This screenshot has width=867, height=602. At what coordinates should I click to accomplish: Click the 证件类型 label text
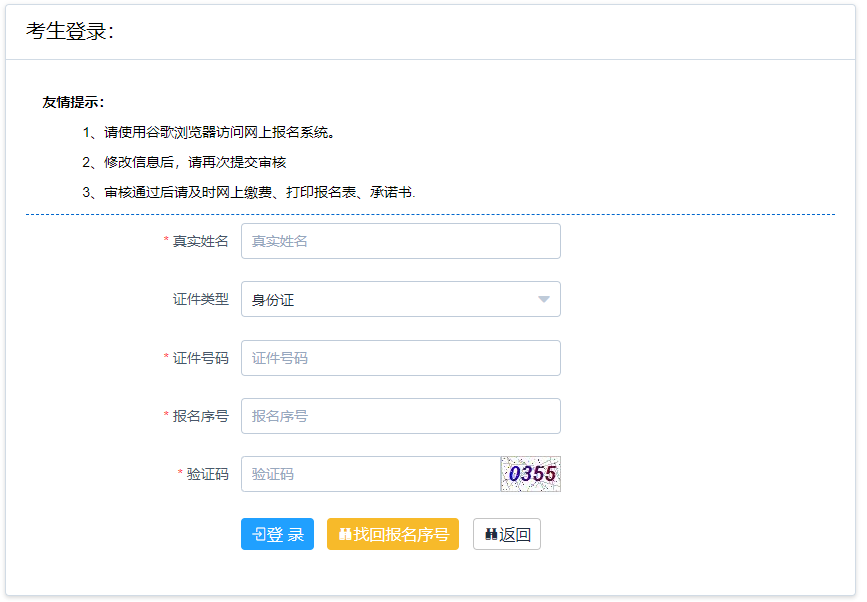pyautogui.click(x=200, y=299)
